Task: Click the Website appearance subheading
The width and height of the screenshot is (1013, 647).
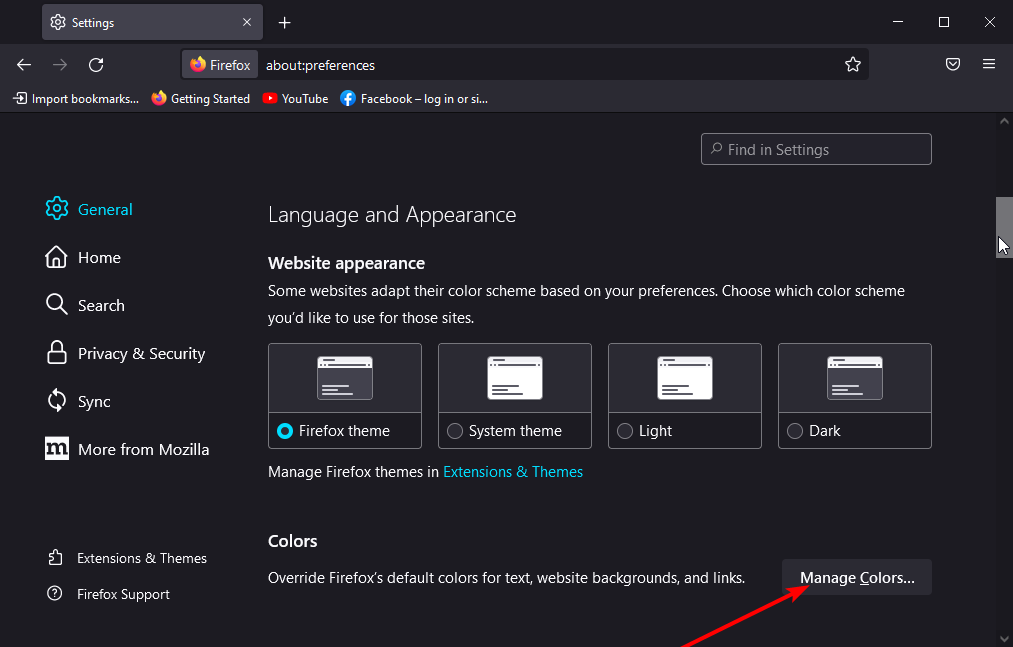Action: (346, 263)
